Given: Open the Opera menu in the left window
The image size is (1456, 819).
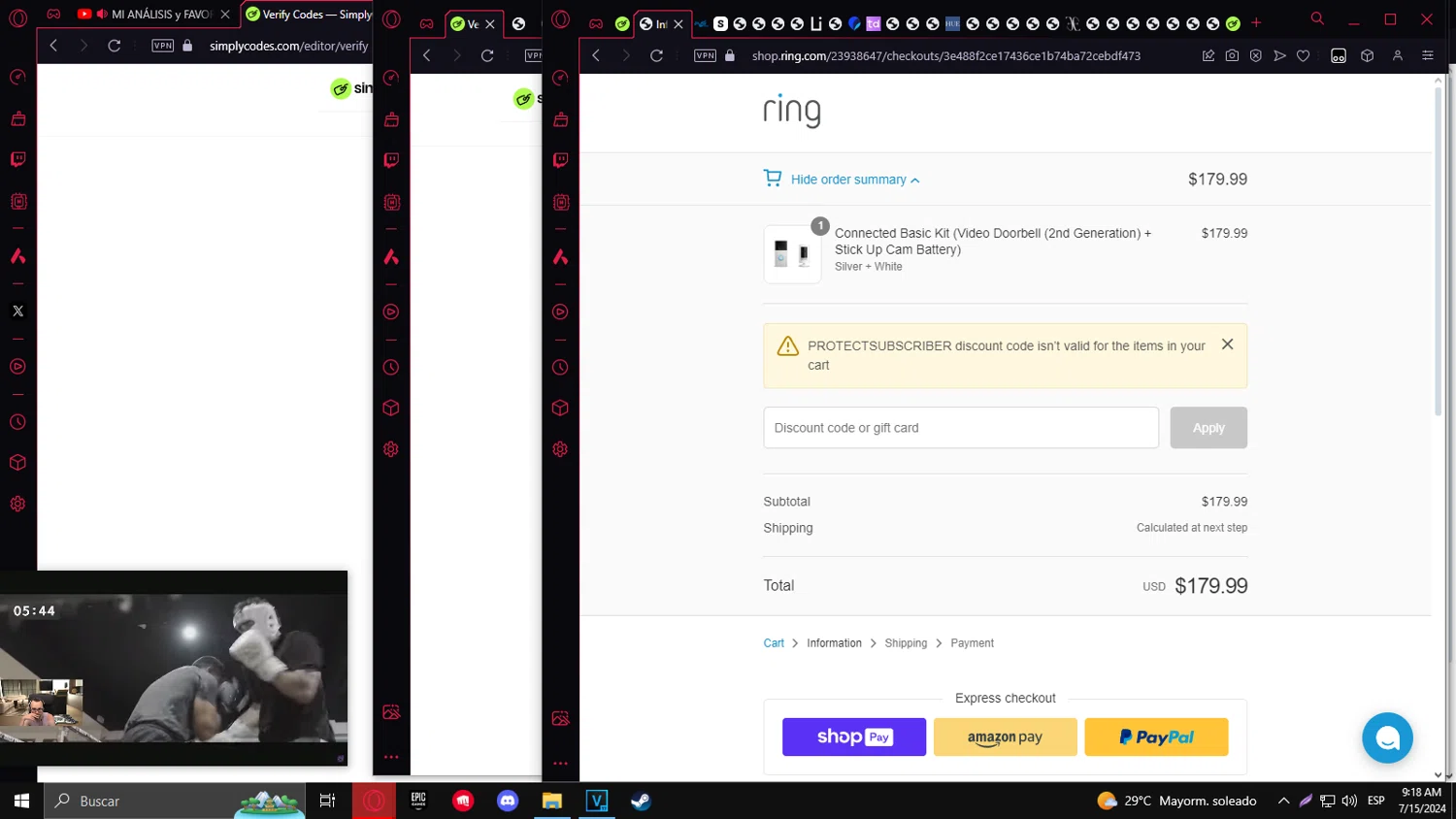Looking at the screenshot, I should coord(17,16).
